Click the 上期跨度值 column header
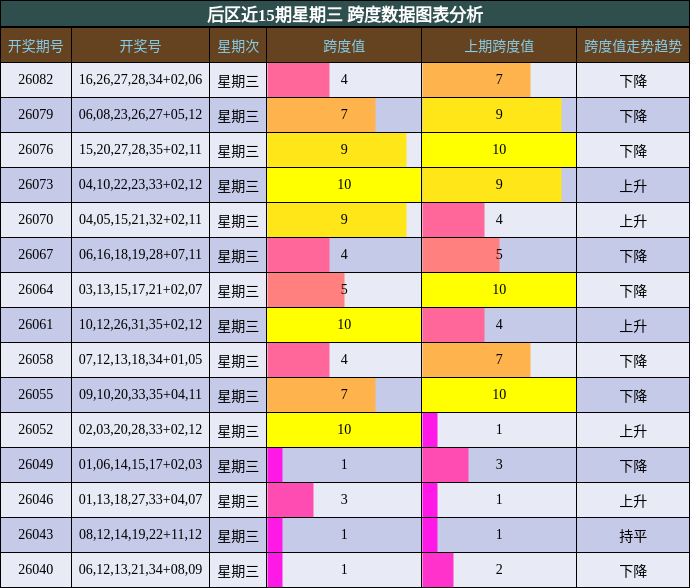Screen dimensions: 690x588 tap(499, 45)
